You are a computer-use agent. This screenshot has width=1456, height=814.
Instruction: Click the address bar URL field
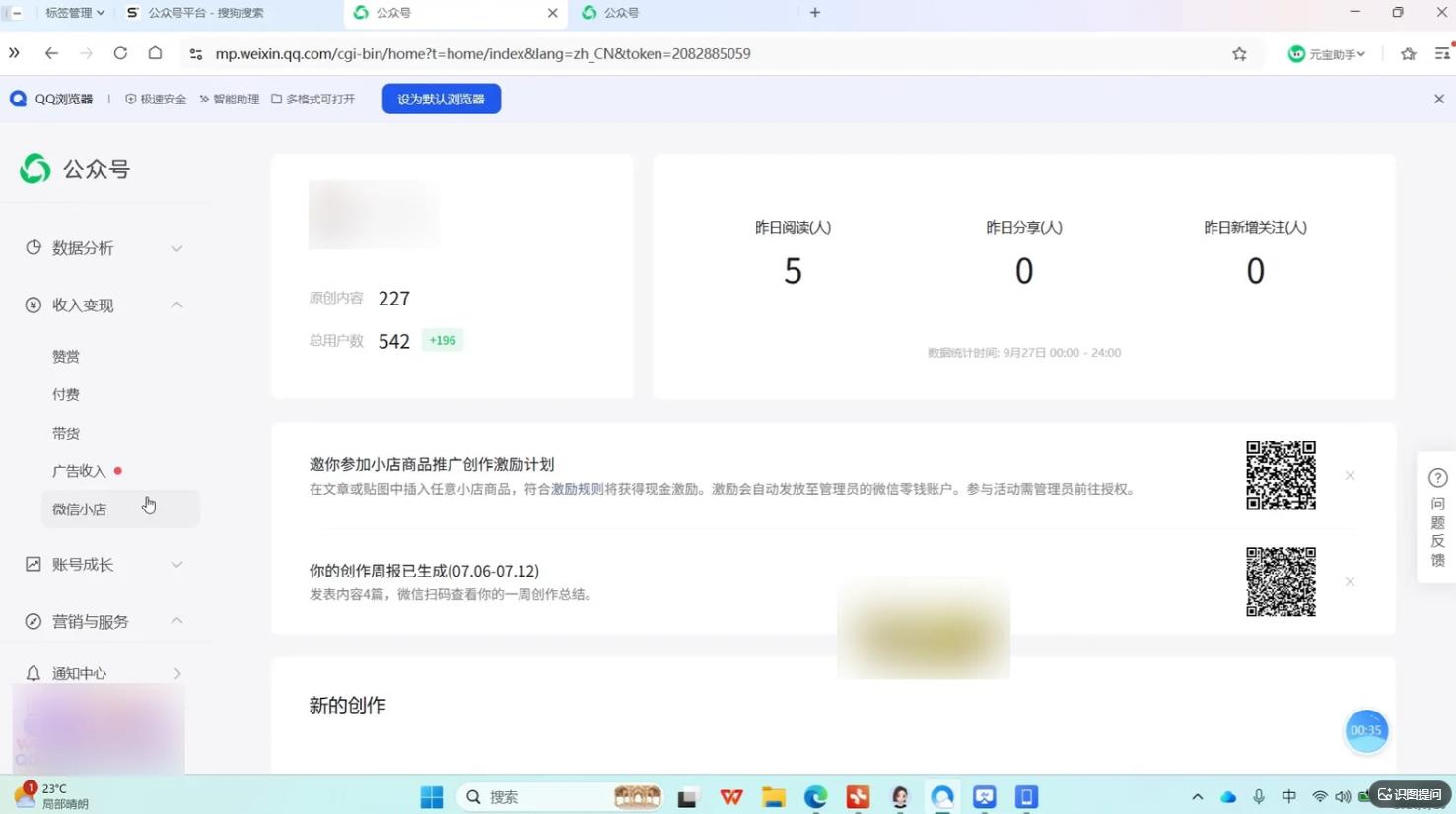(x=483, y=54)
